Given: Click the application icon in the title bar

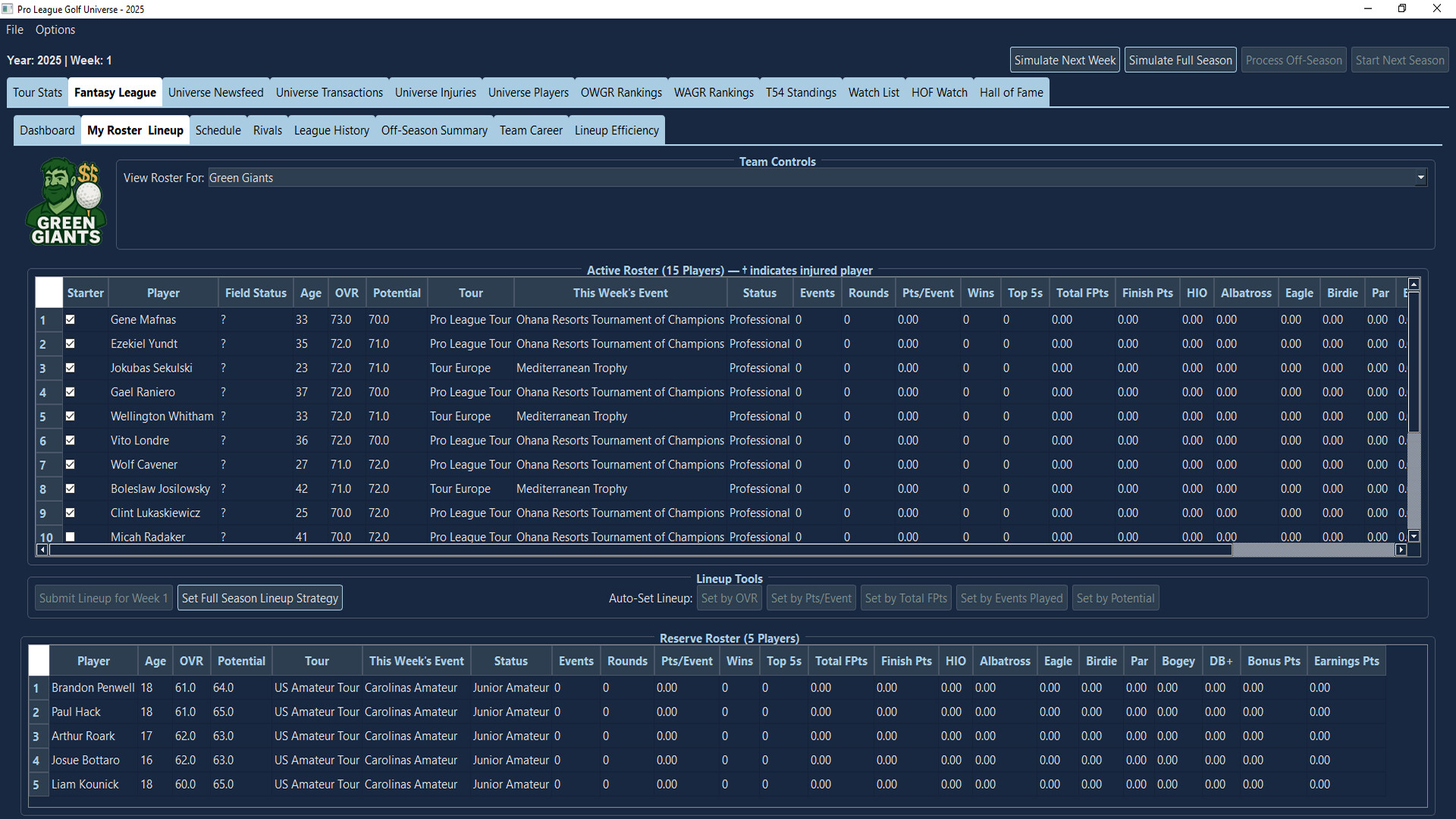Looking at the screenshot, I should click(8, 8).
